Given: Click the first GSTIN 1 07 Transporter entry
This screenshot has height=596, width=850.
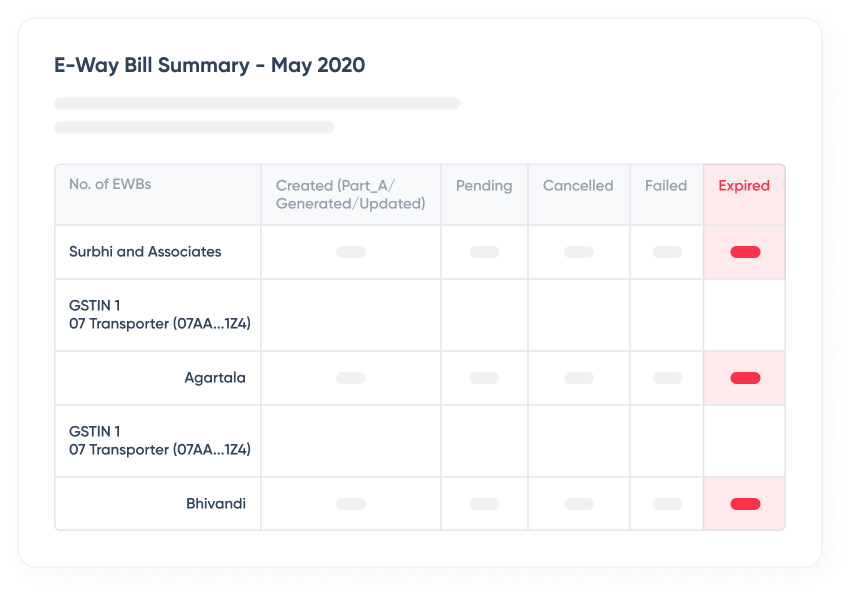Looking at the screenshot, I should 160,315.
